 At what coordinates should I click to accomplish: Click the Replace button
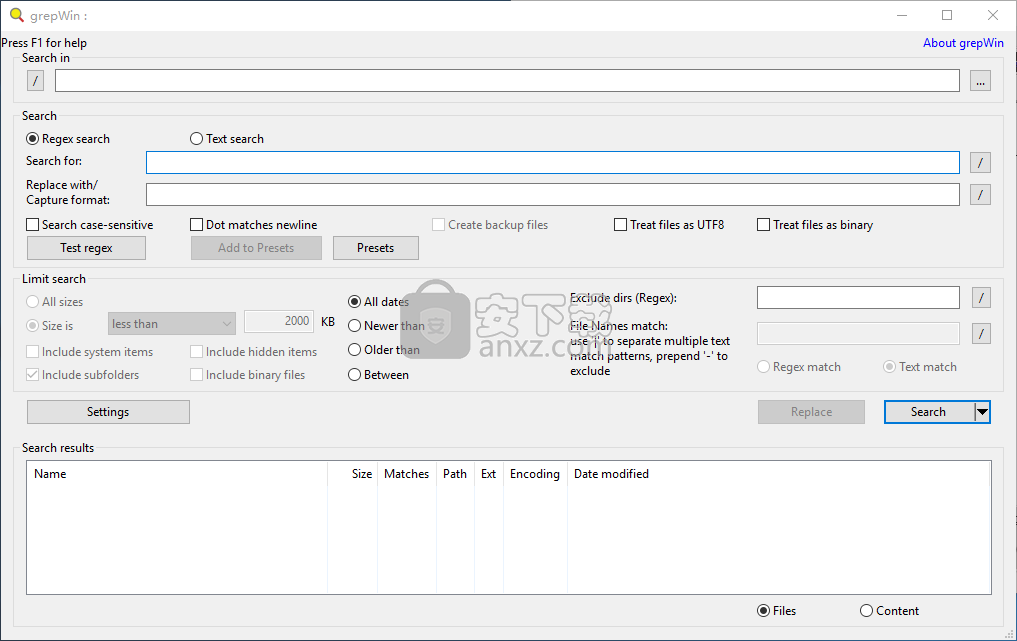pos(811,412)
